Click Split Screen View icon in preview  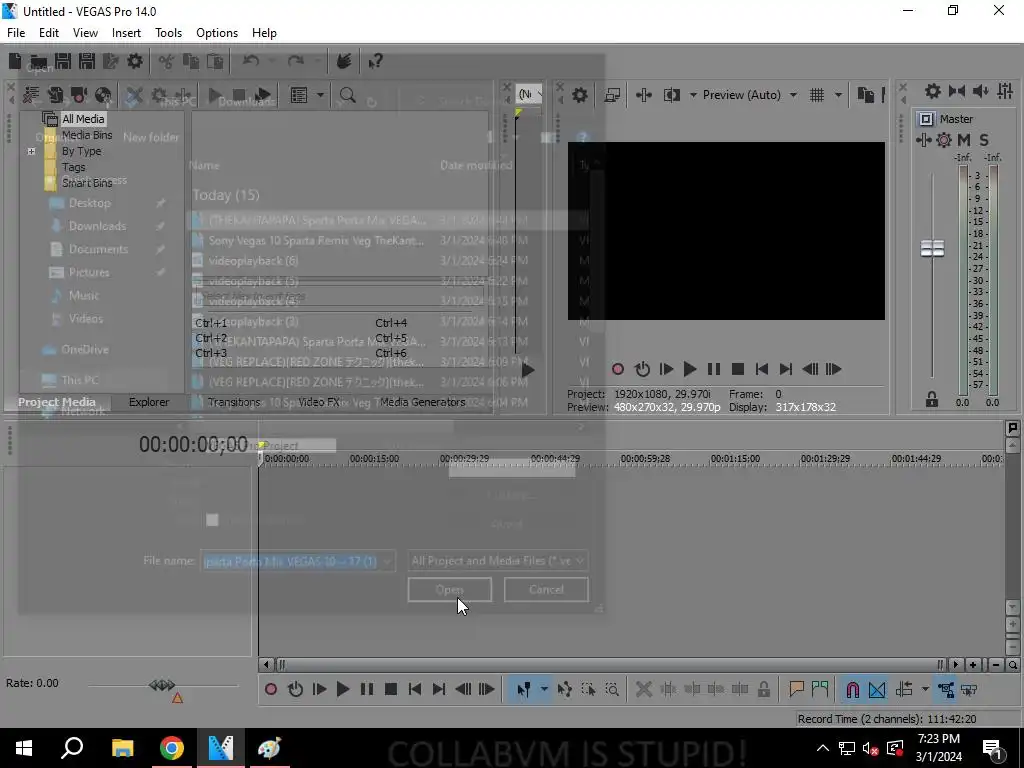[x=672, y=95]
